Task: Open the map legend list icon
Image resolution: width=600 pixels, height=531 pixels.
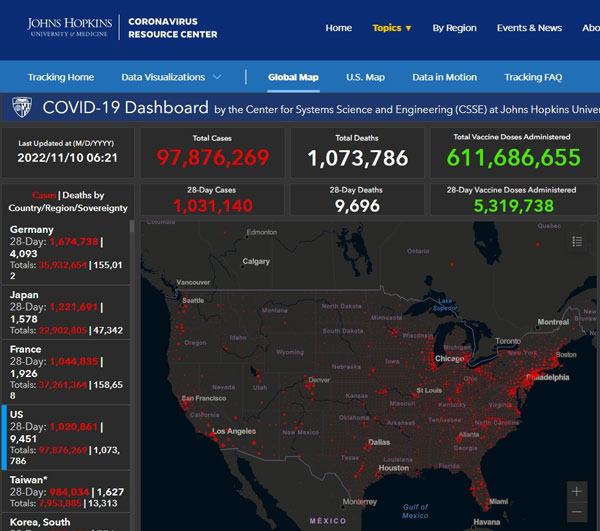Action: coord(577,241)
